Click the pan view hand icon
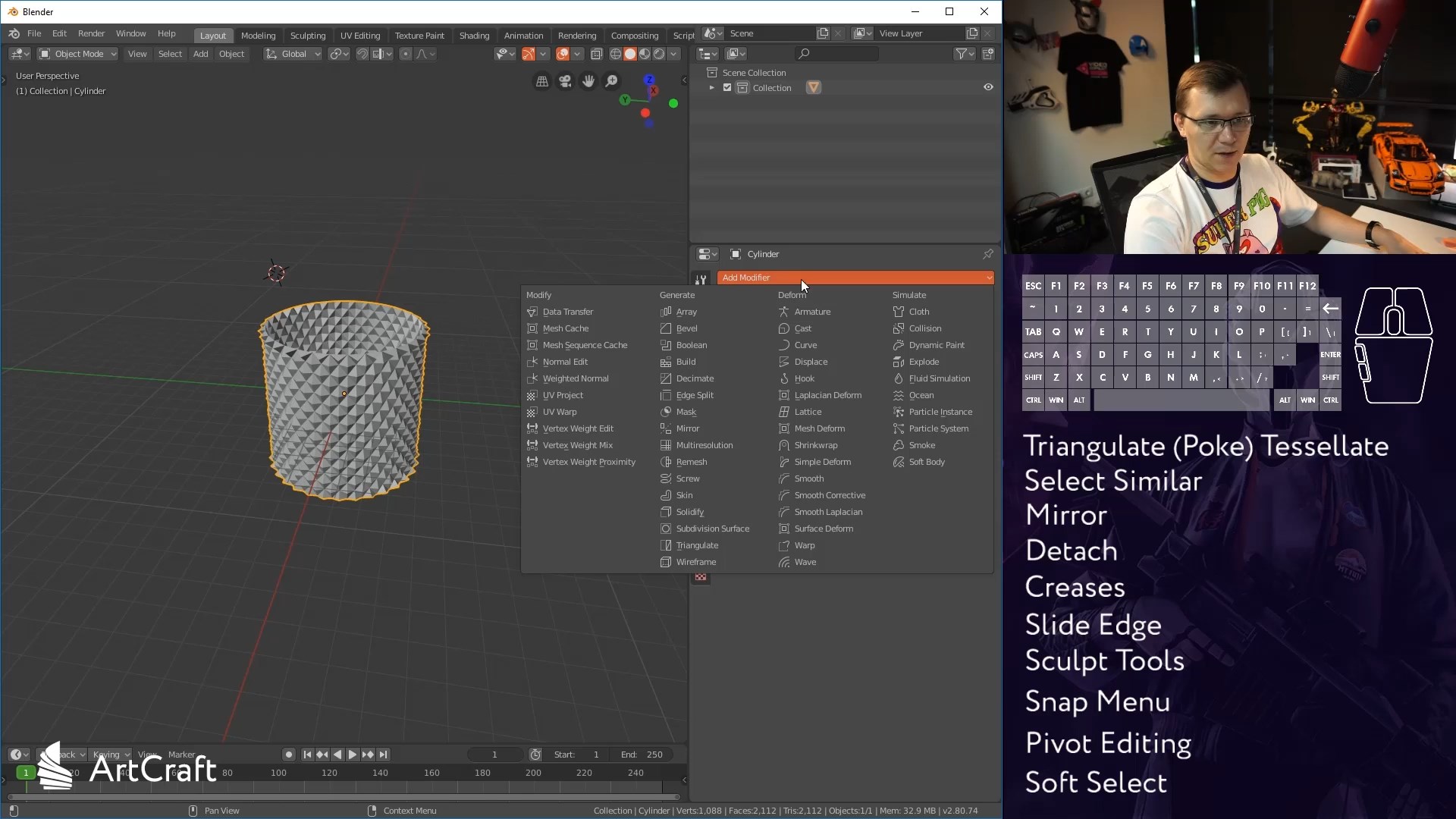Viewport: 1456px width, 819px height. (588, 81)
